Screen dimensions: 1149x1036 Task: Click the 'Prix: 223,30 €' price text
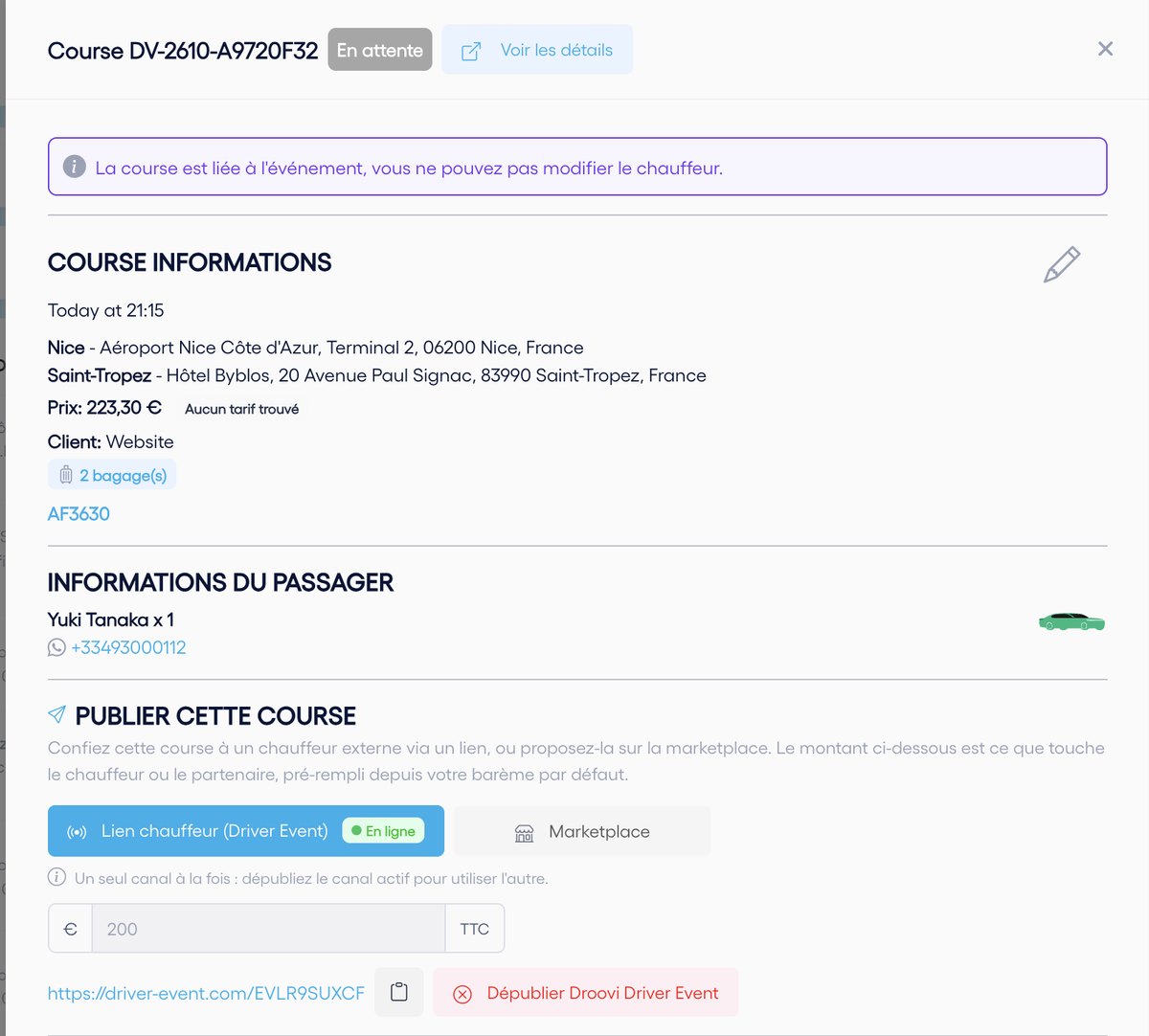[x=105, y=408]
